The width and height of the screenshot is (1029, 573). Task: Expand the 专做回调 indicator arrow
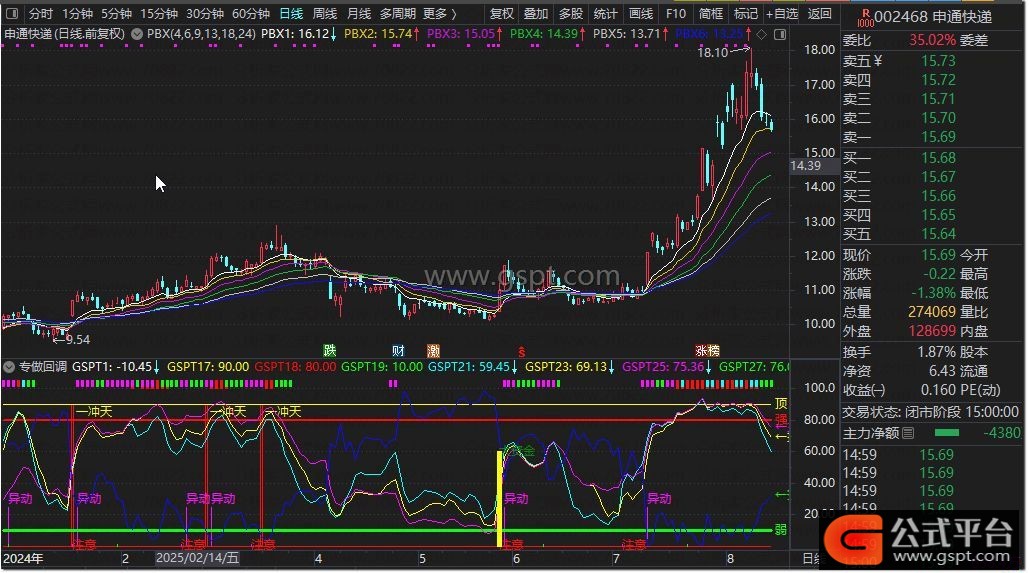point(9,367)
